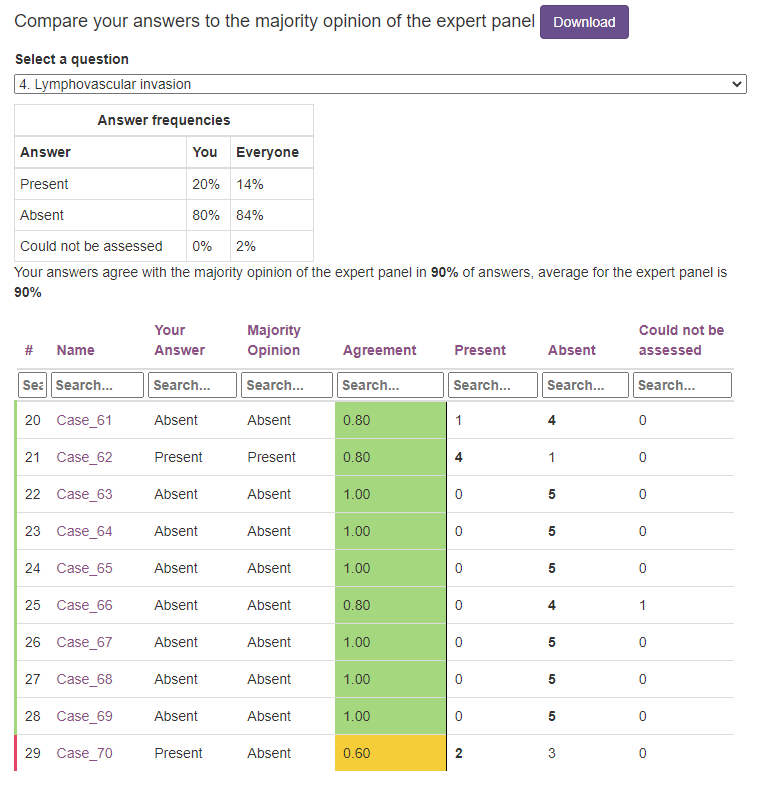Sort by the Agreement column header
Screen dimensions: 759x787
tap(379, 350)
